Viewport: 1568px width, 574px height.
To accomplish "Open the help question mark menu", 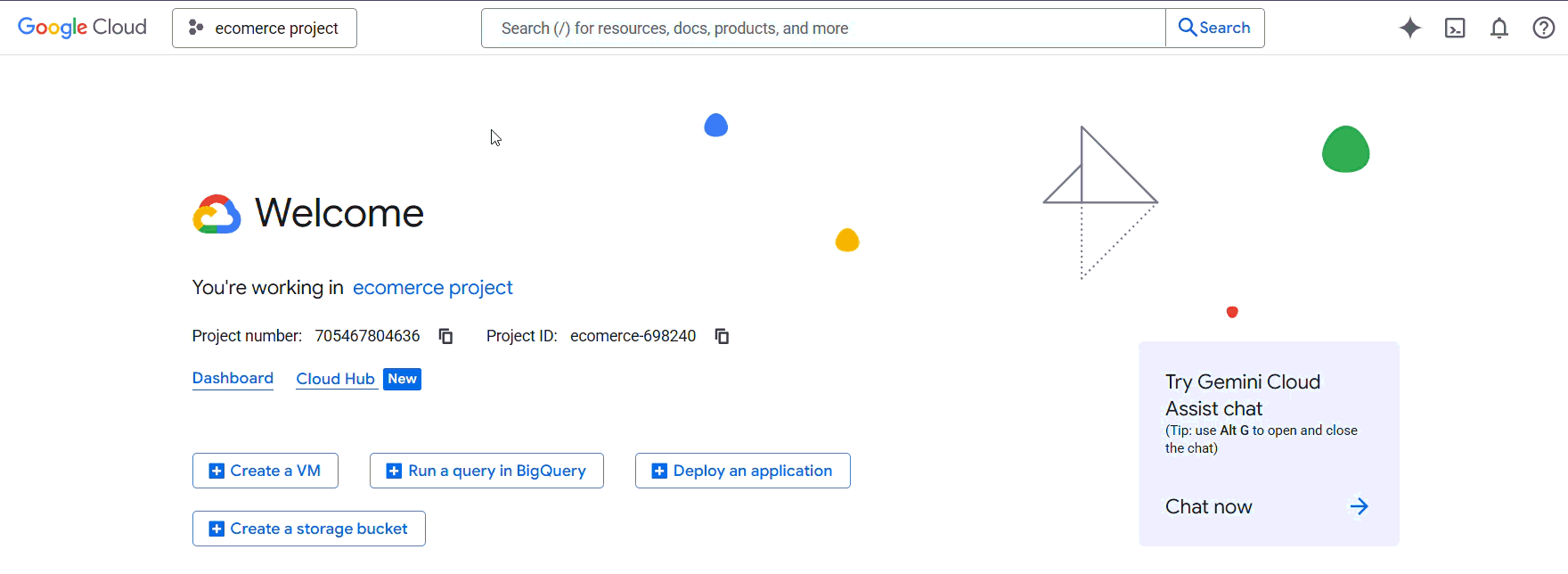I will 1544,29.
